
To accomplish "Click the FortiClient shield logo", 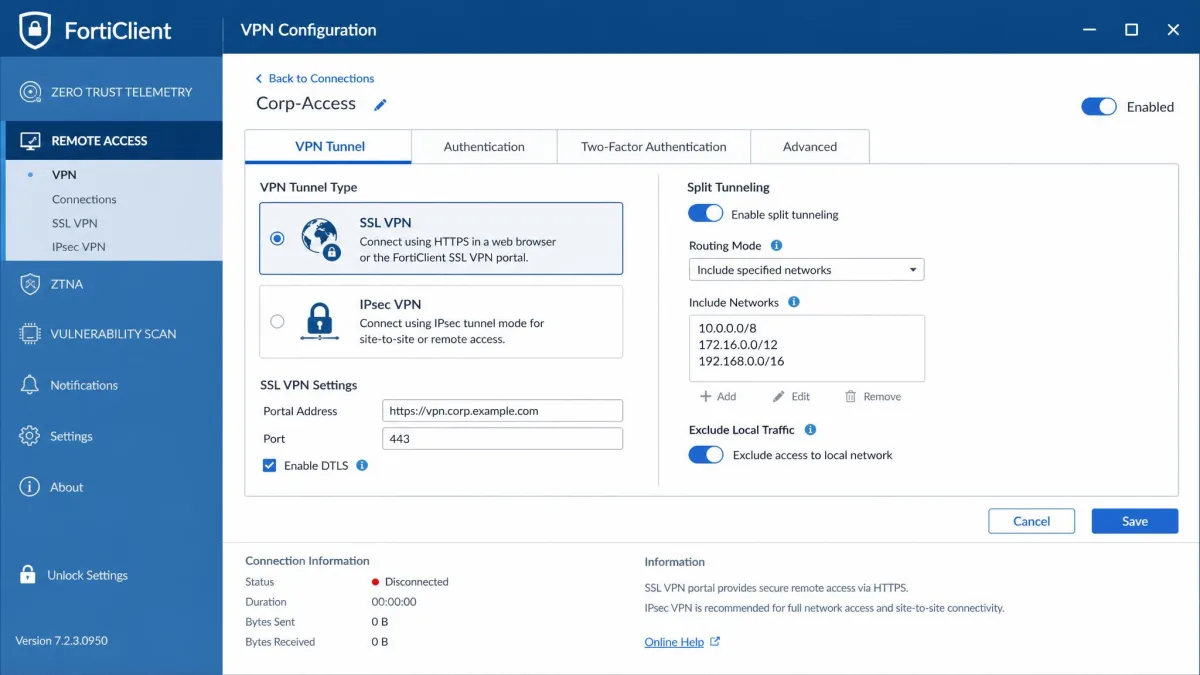I will coord(35,30).
